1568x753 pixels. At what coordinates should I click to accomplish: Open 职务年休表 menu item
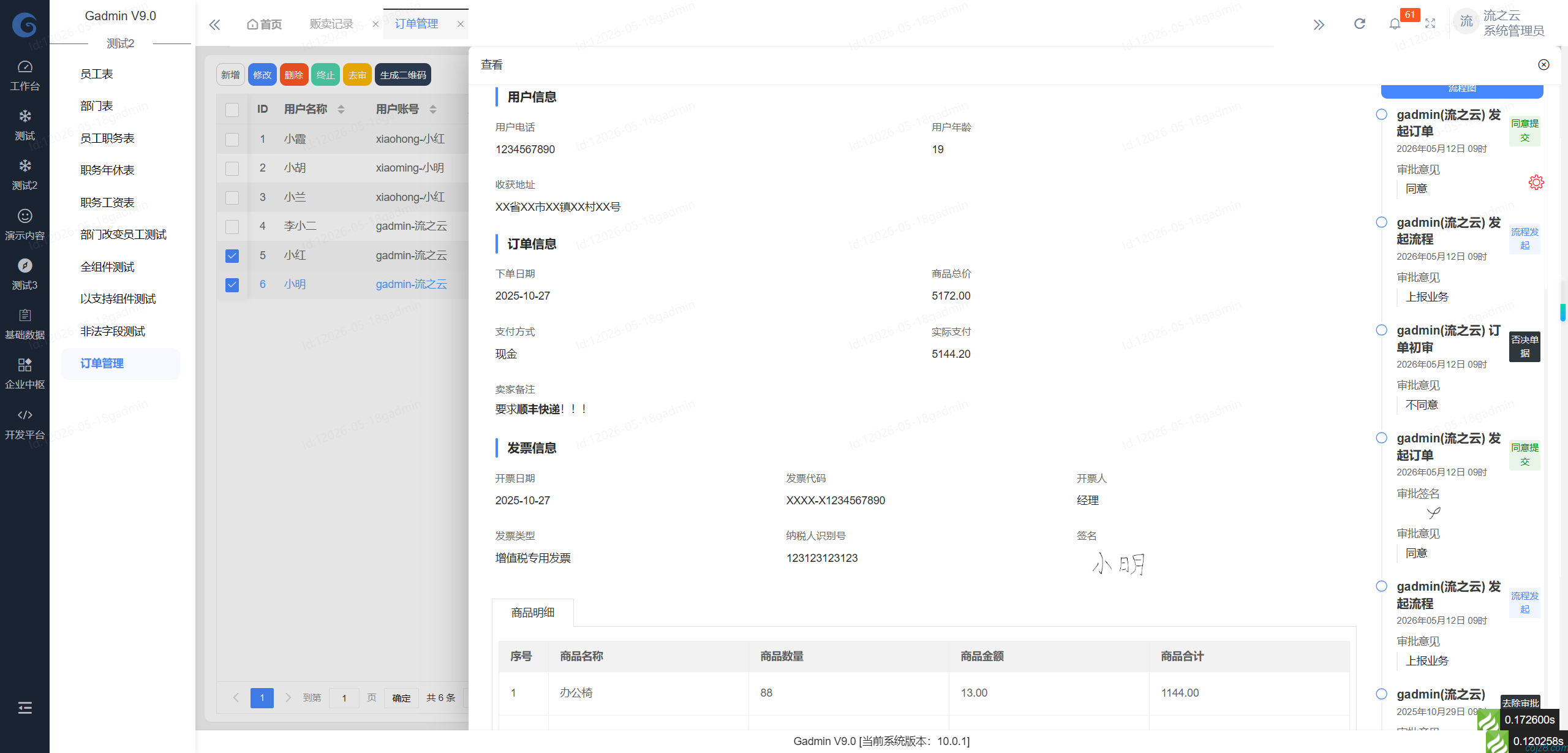coord(107,170)
